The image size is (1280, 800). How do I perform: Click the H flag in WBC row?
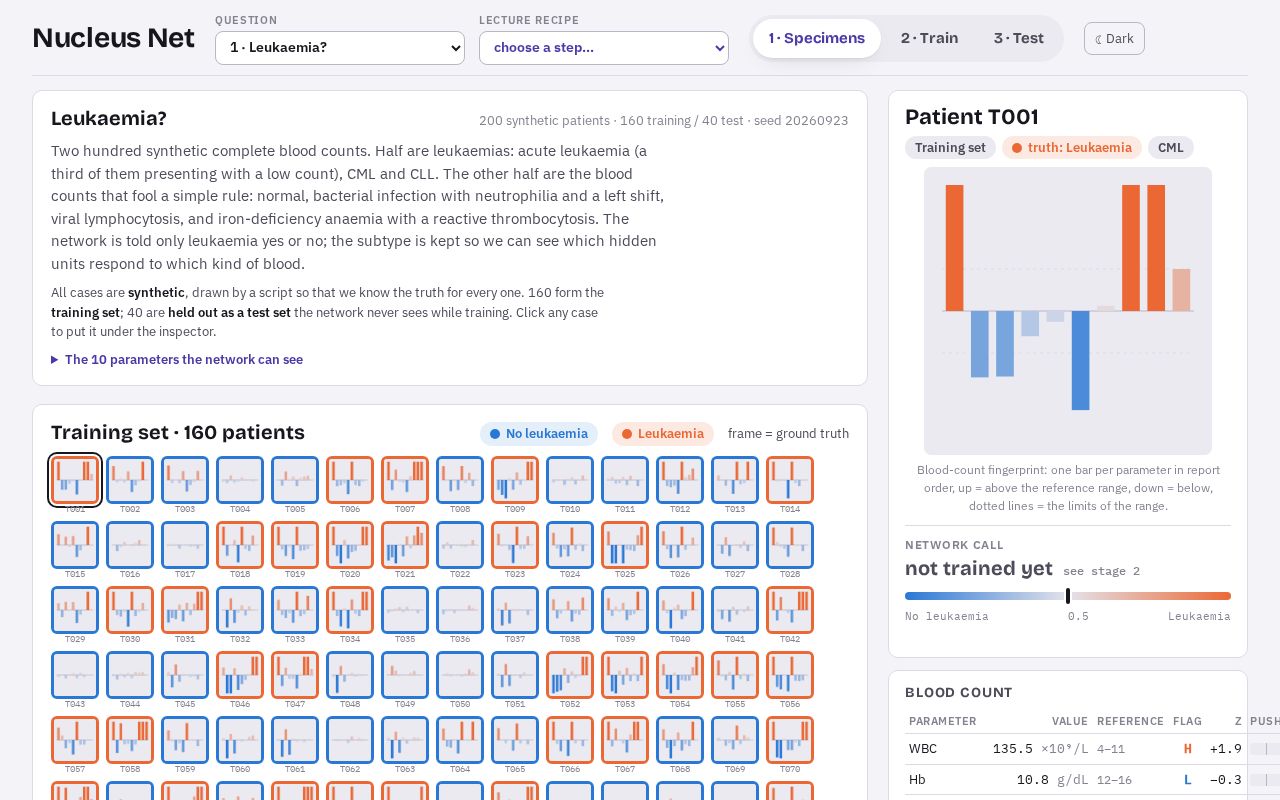(1188, 749)
